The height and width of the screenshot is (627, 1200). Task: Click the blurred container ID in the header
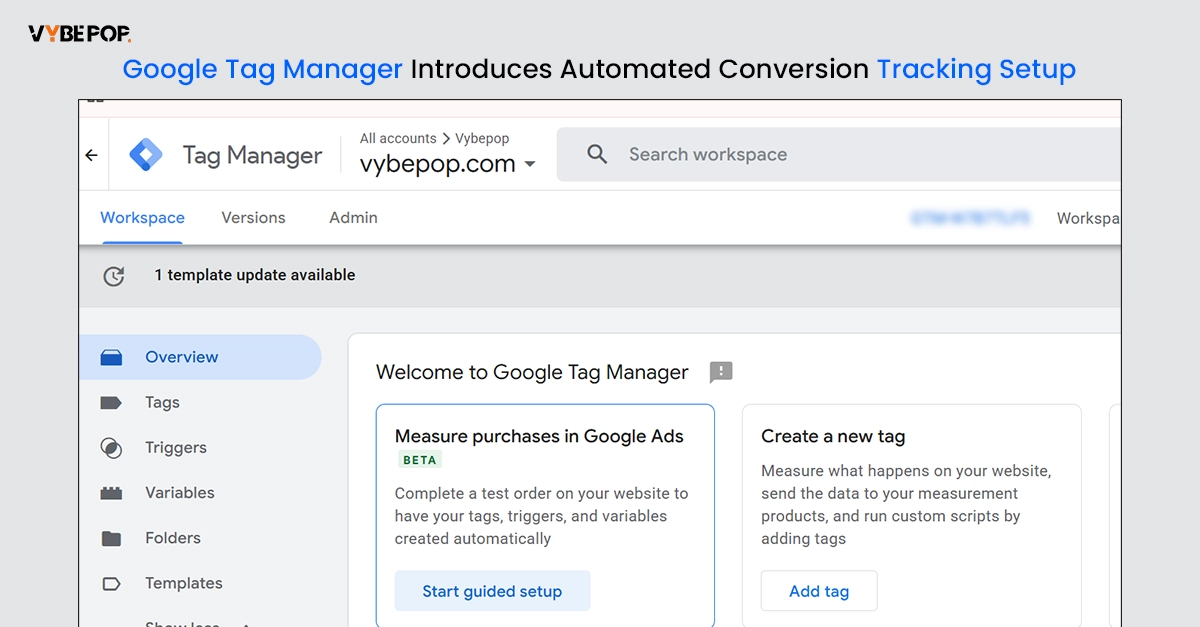pyautogui.click(x=970, y=218)
